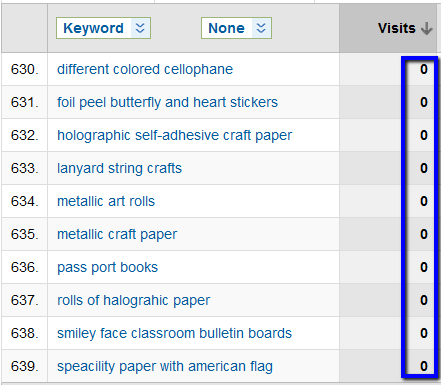Open the None secondary dimension dropdown
Image resolution: width=441 pixels, height=385 pixels.
236,28
